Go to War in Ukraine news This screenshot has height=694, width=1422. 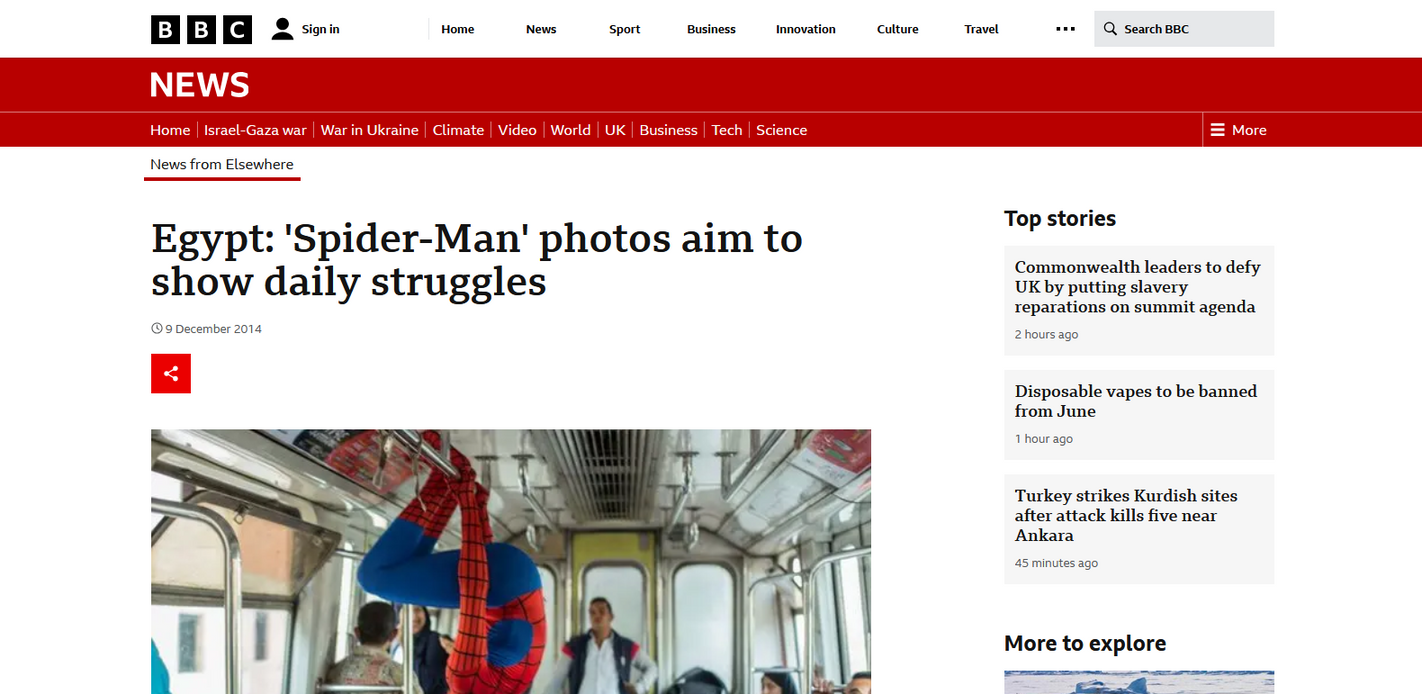tap(370, 130)
